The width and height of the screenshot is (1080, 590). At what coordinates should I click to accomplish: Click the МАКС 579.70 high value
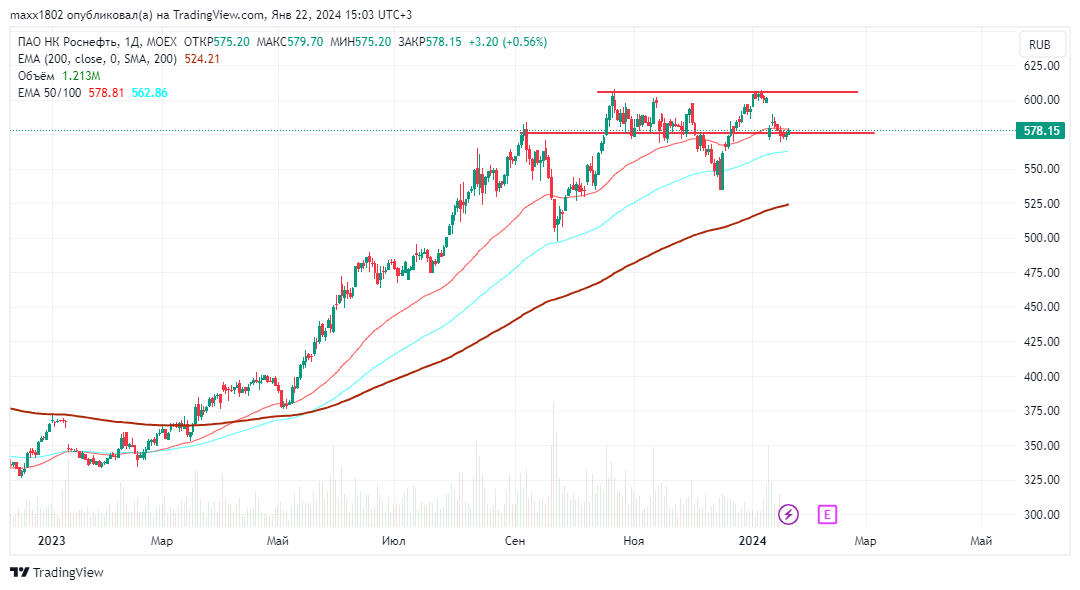pos(289,42)
